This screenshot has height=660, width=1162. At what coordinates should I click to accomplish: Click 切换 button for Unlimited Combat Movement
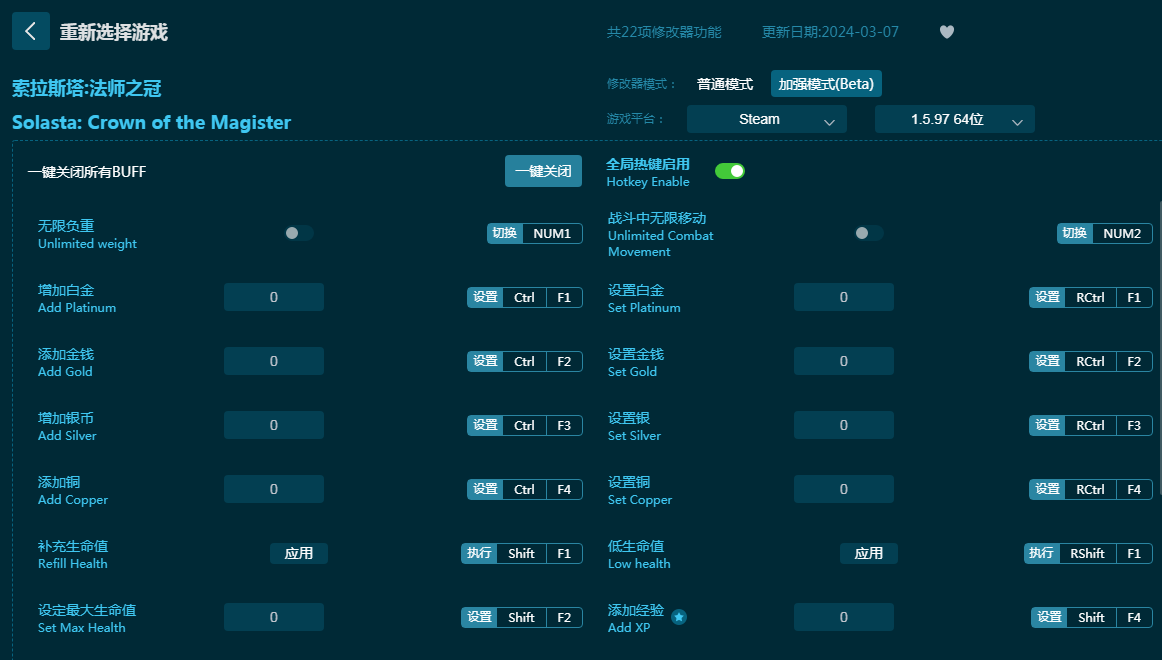tap(1075, 233)
